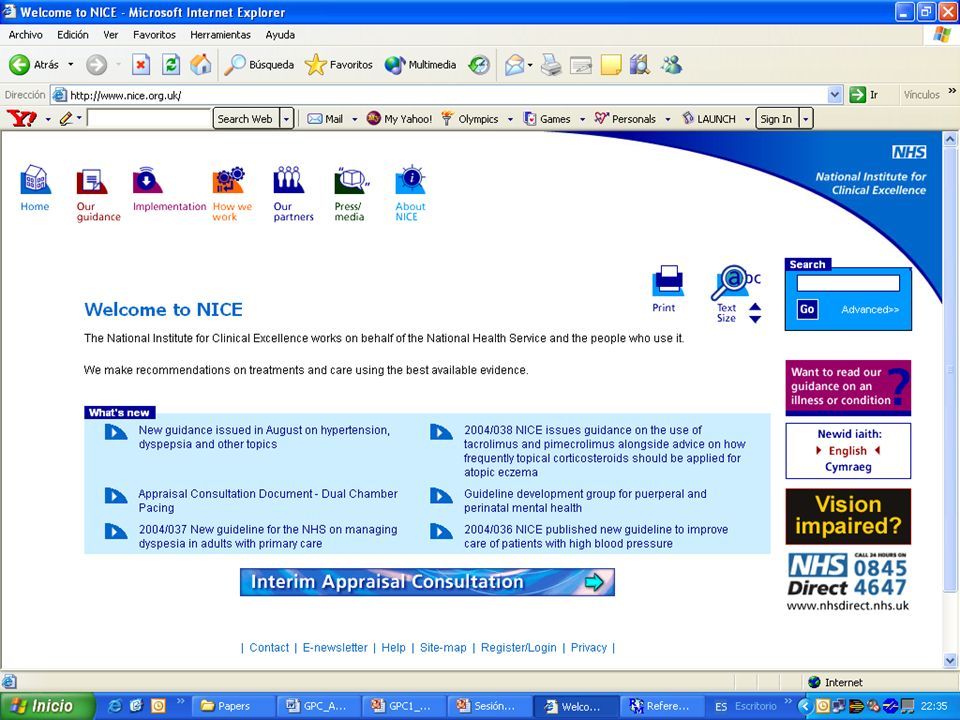Click the Print printer icon on page
The height and width of the screenshot is (720, 960).
click(667, 281)
